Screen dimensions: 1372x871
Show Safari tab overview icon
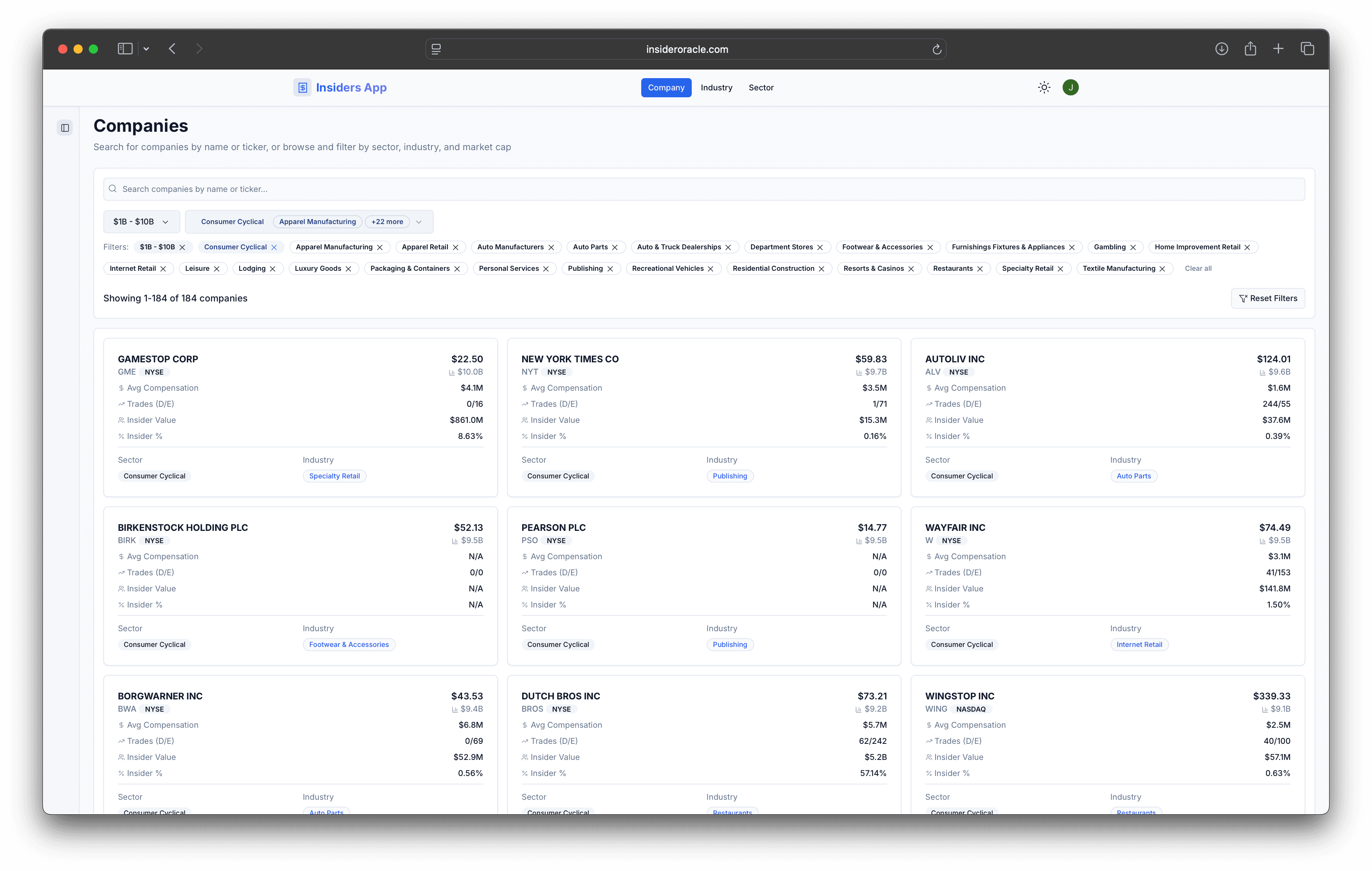pos(1307,49)
